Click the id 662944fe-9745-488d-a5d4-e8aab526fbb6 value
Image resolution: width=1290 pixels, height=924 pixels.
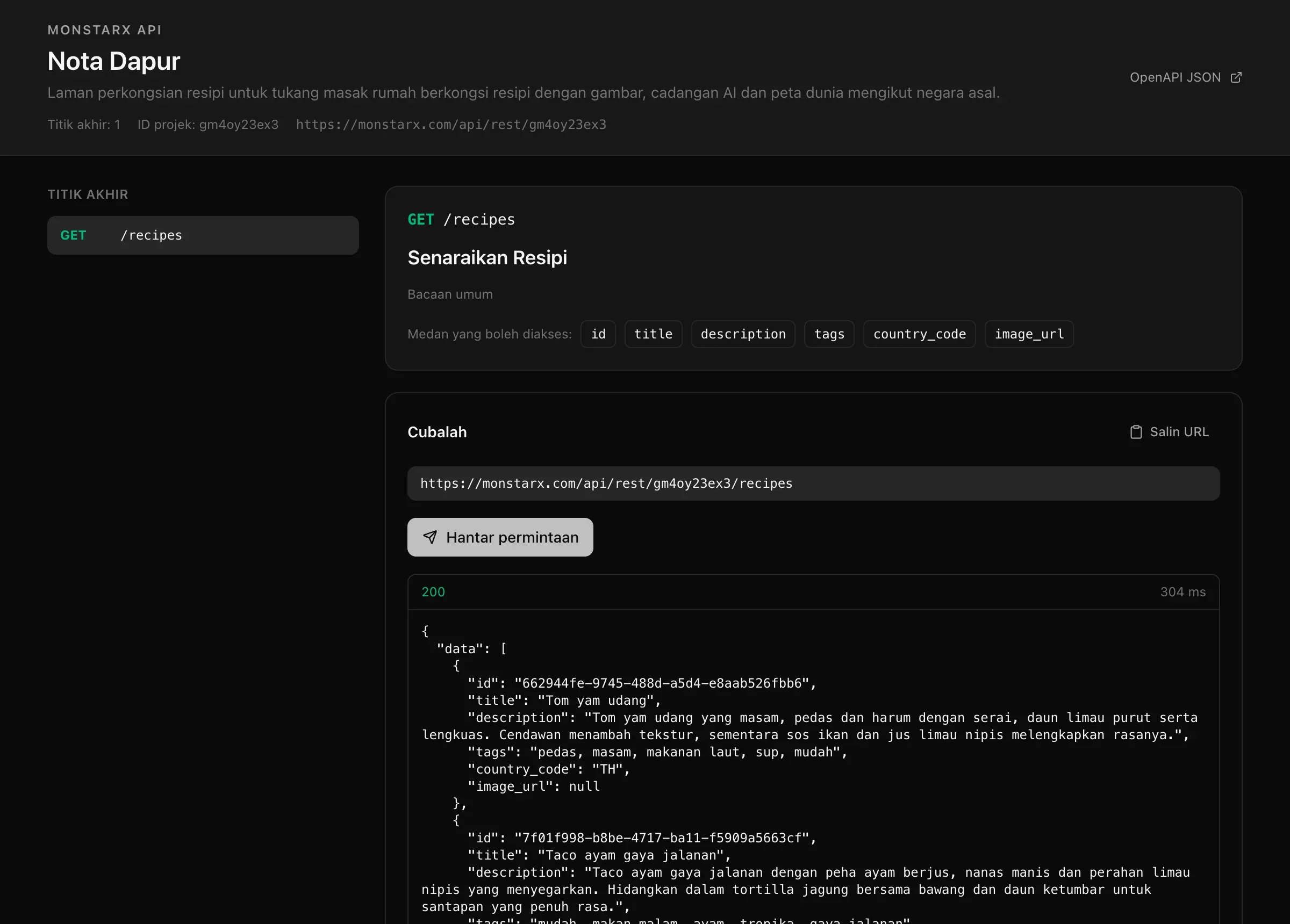click(662, 683)
